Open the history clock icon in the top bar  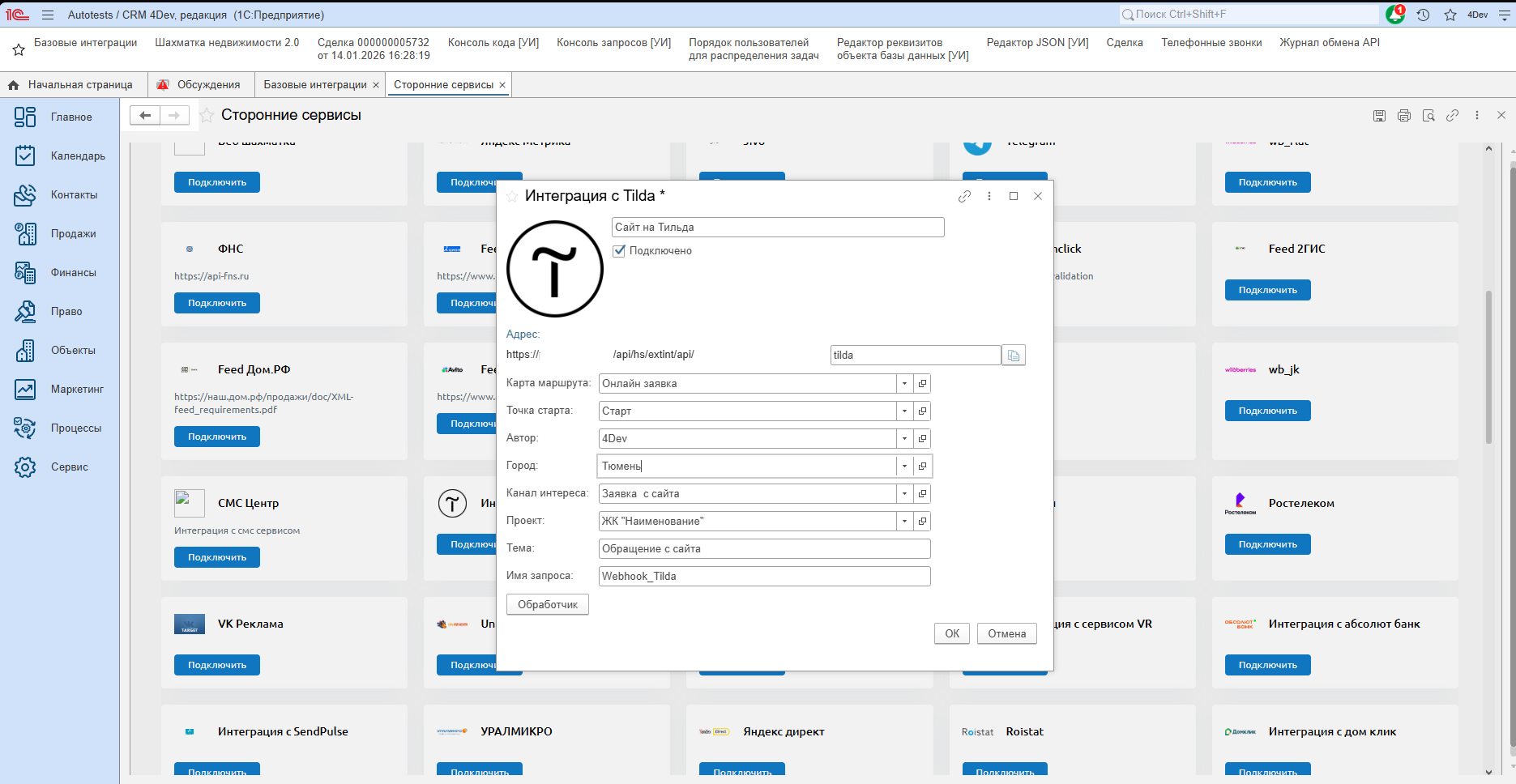1423,15
